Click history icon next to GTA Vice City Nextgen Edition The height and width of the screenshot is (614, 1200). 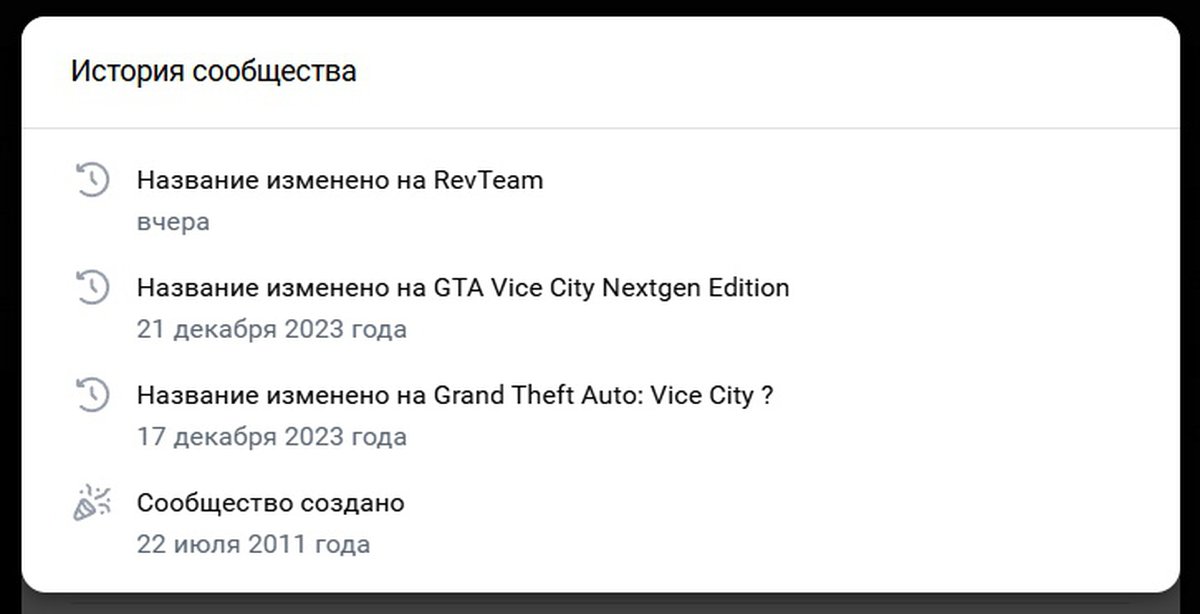(91, 288)
